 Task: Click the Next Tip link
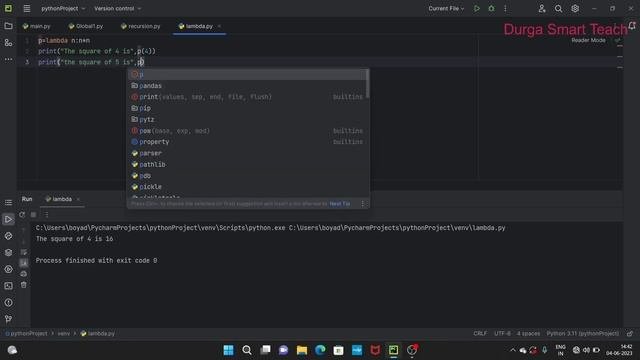[x=340, y=203]
